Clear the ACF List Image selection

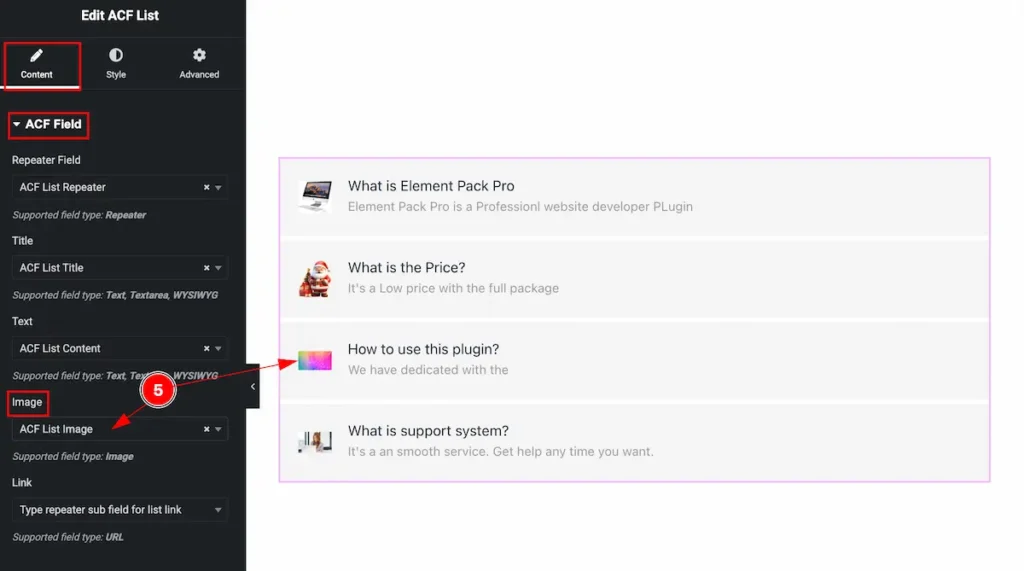(x=206, y=429)
